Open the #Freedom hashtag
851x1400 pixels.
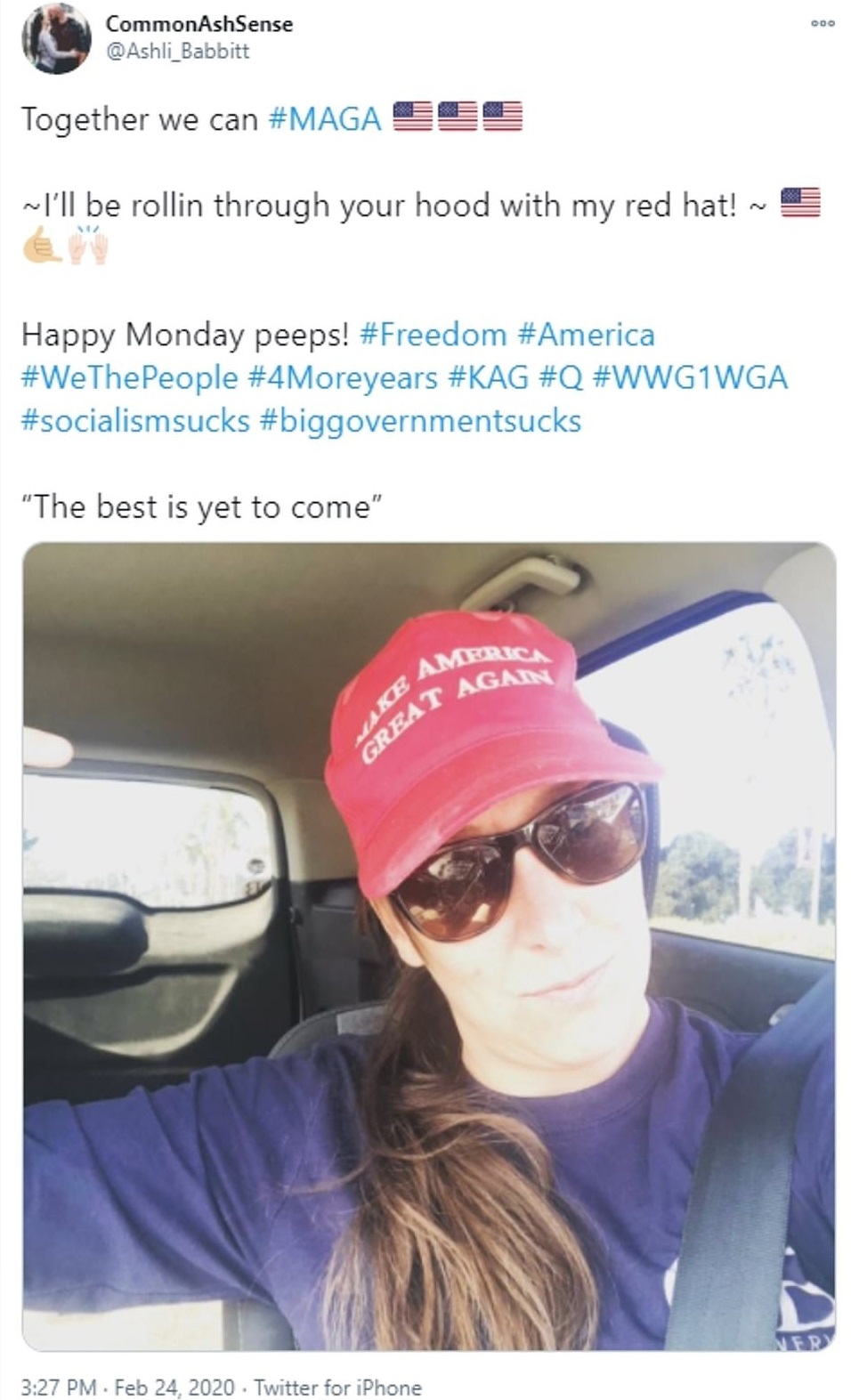click(434, 335)
